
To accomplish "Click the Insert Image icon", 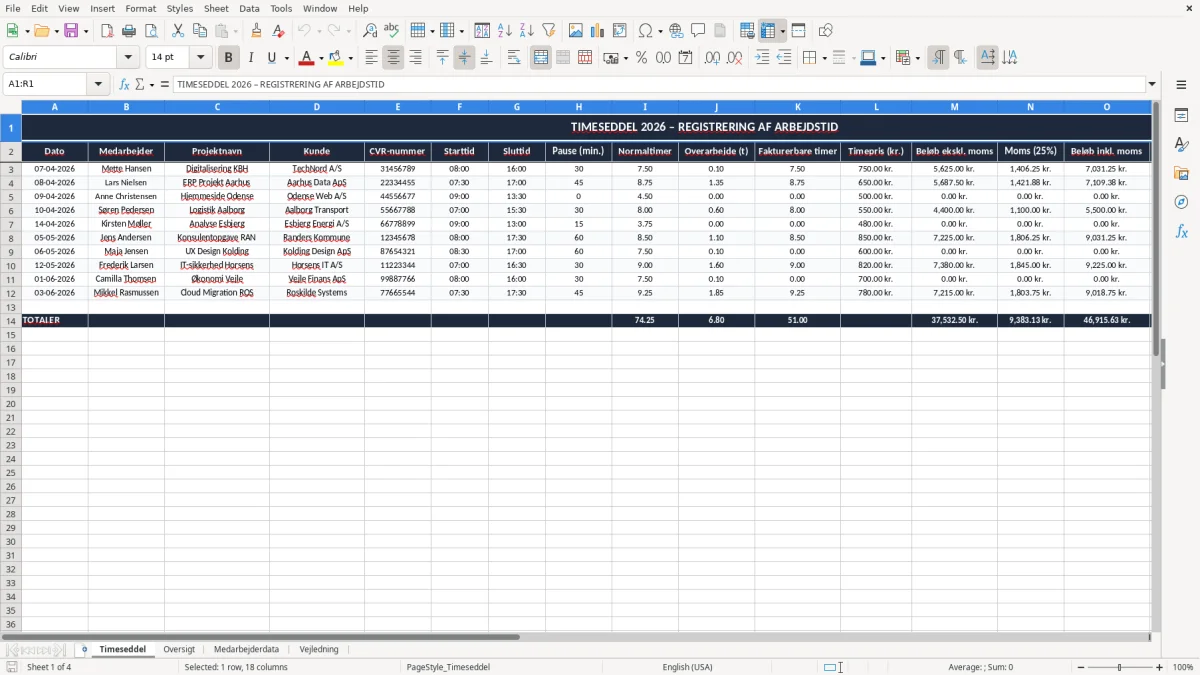I will pyautogui.click(x=576, y=31).
